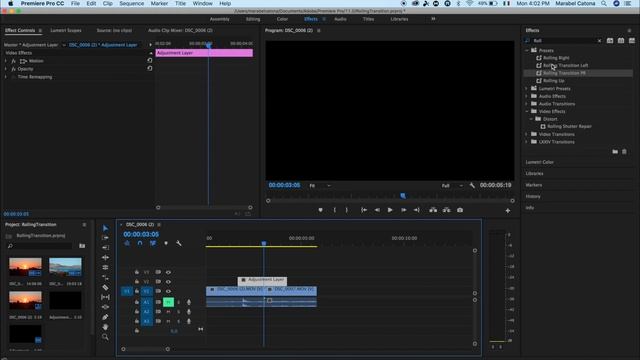Select the Rolling Shutter Repair effect
This screenshot has height=360, width=640.
click(569, 127)
